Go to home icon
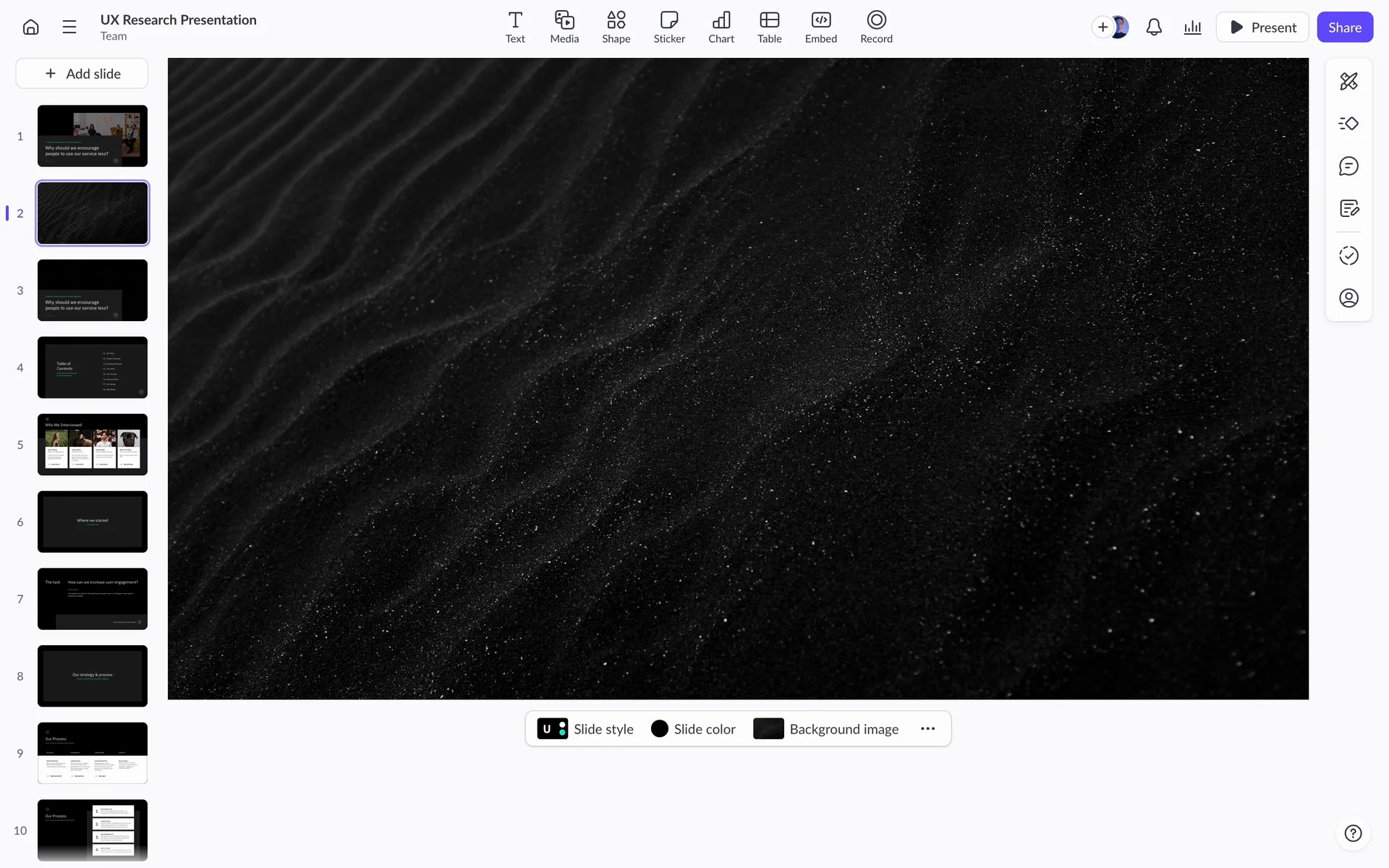Viewport: 1389px width, 868px height. tap(30, 27)
